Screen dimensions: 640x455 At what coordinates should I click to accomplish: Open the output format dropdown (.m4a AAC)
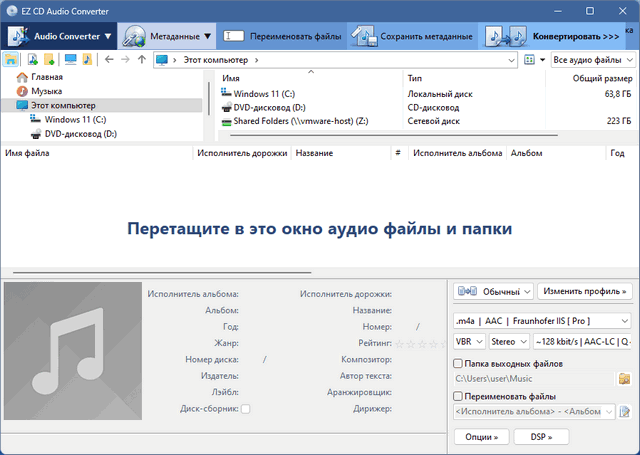tap(541, 321)
